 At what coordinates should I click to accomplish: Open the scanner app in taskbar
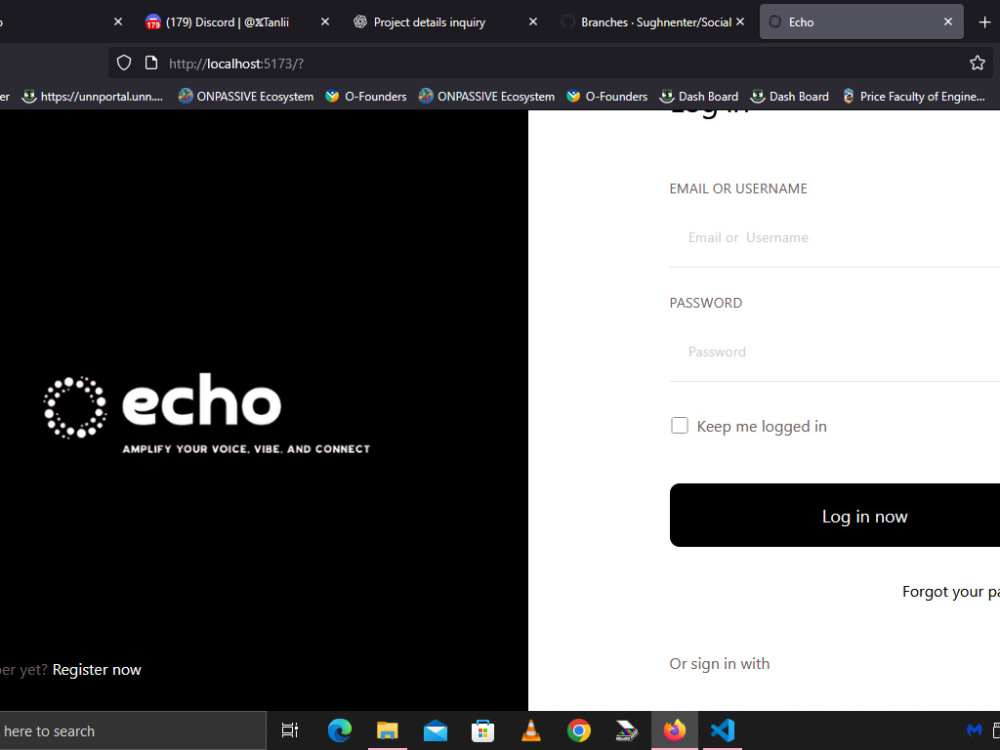pos(626,730)
